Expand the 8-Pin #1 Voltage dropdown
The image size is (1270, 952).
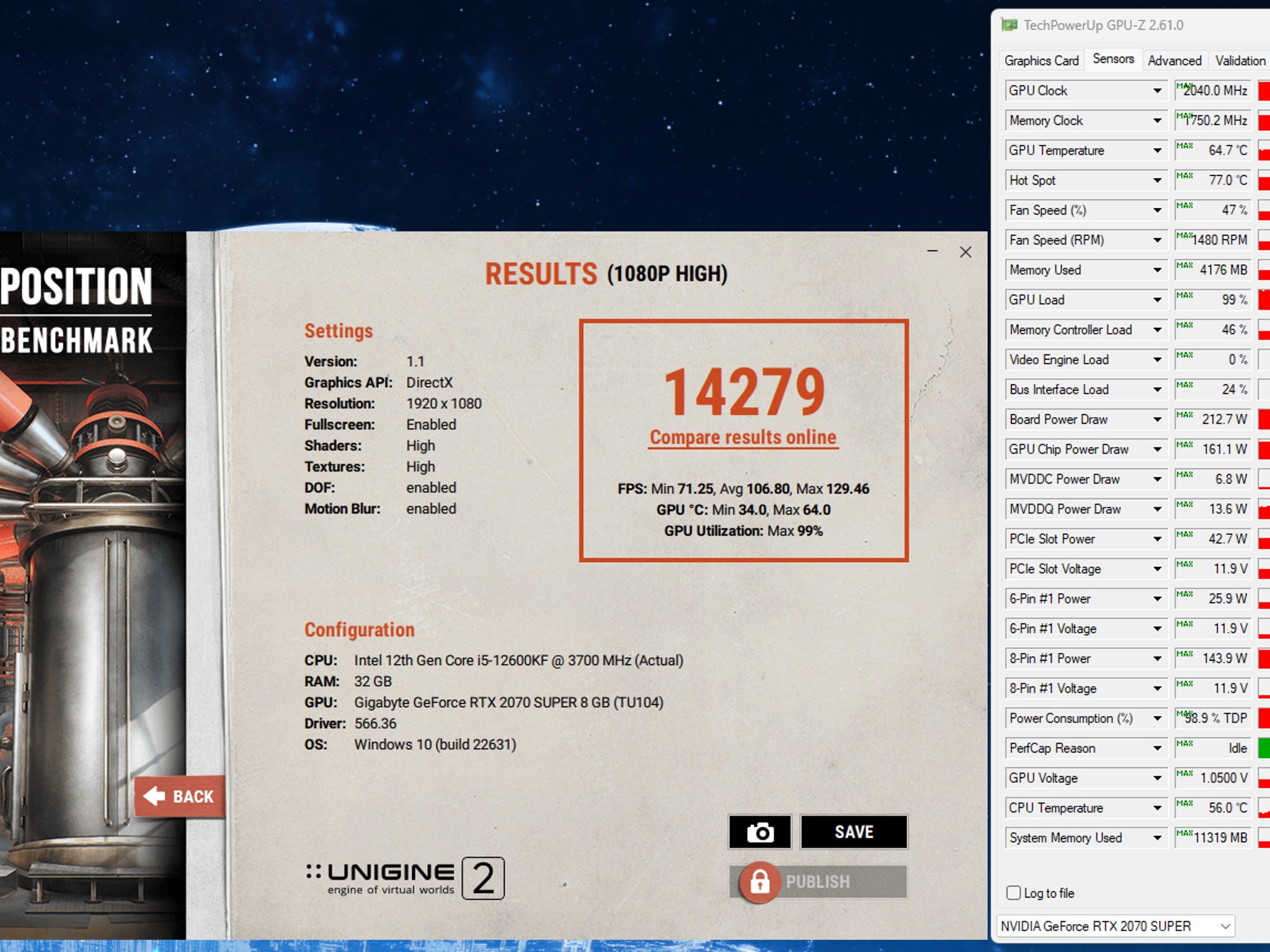coord(1157,689)
